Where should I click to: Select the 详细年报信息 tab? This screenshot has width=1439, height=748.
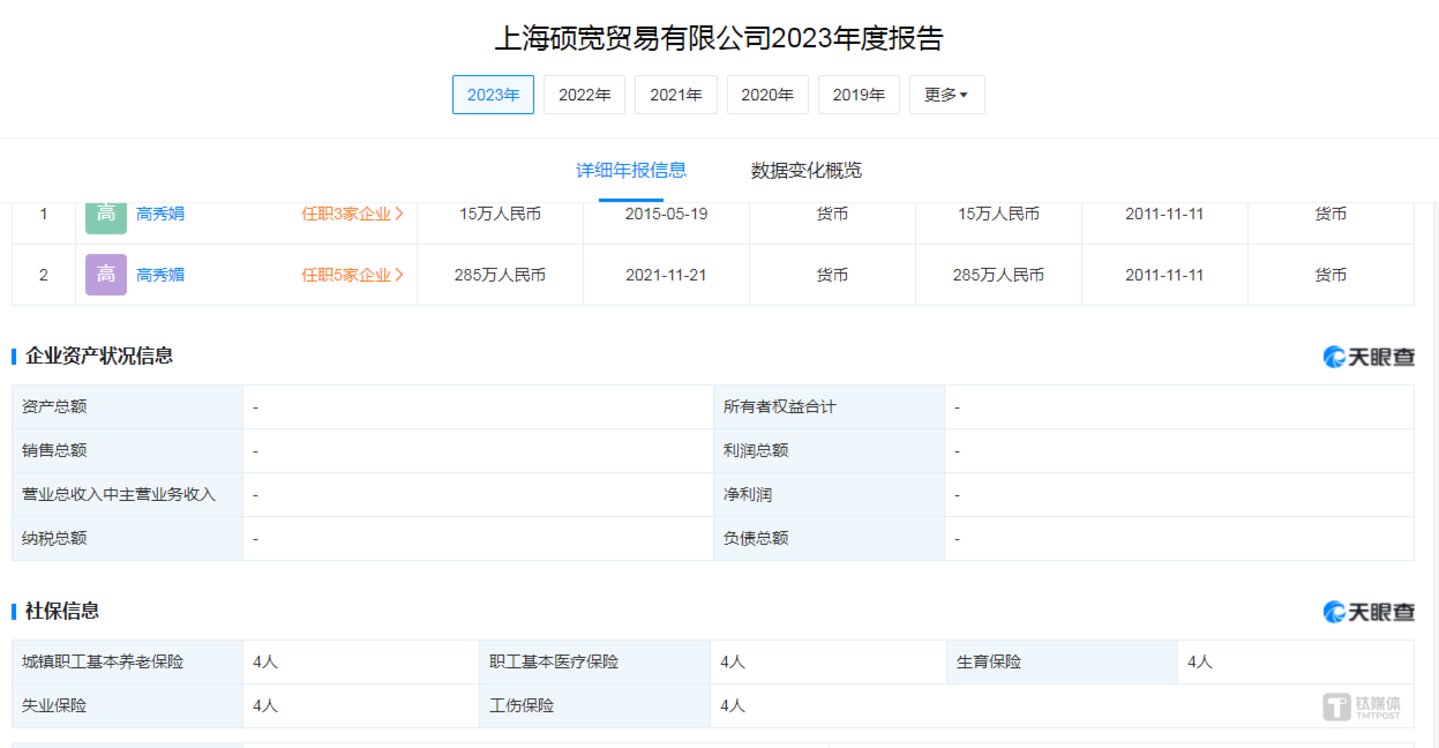(x=631, y=170)
